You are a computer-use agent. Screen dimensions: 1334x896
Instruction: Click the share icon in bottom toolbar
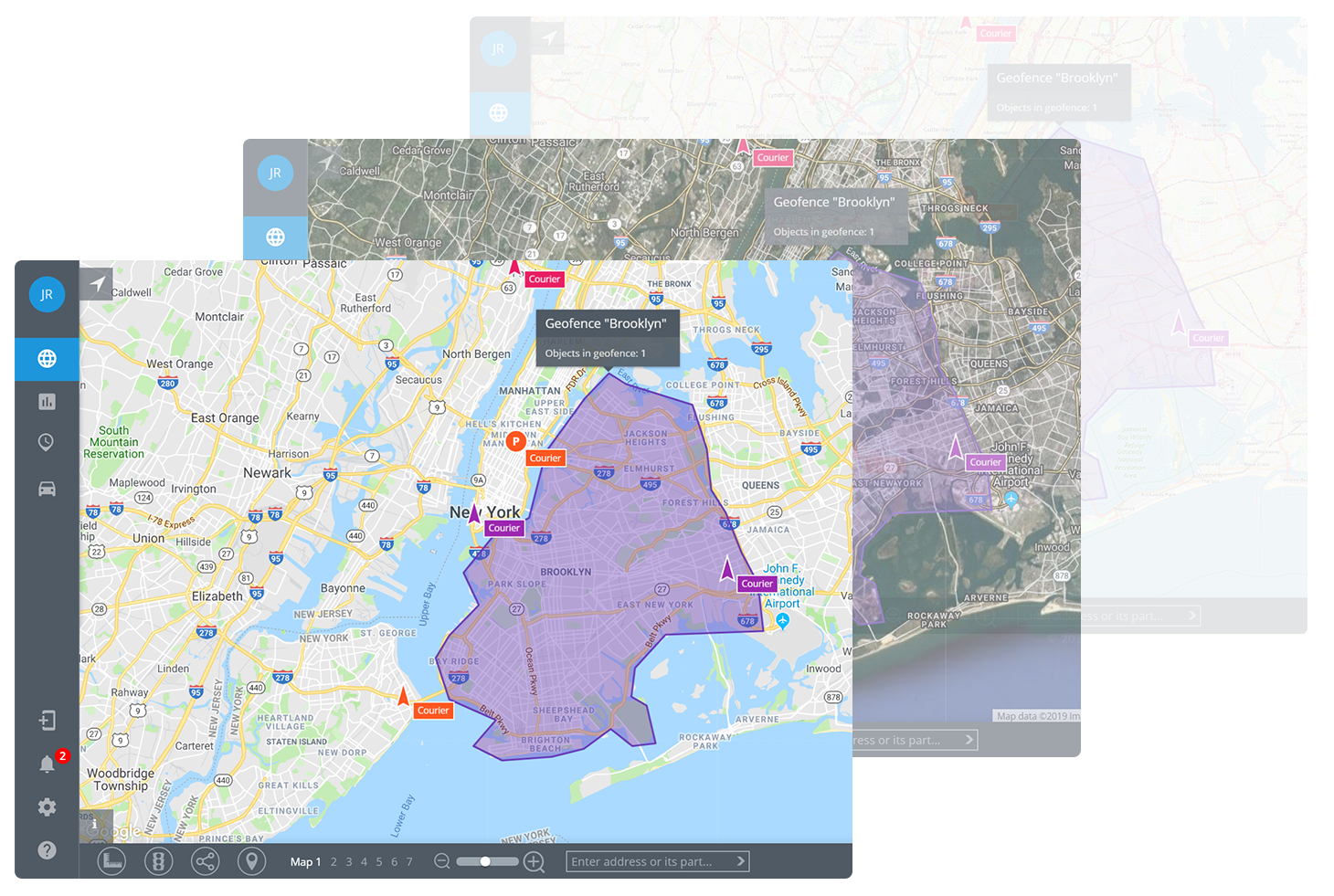pyautogui.click(x=206, y=861)
